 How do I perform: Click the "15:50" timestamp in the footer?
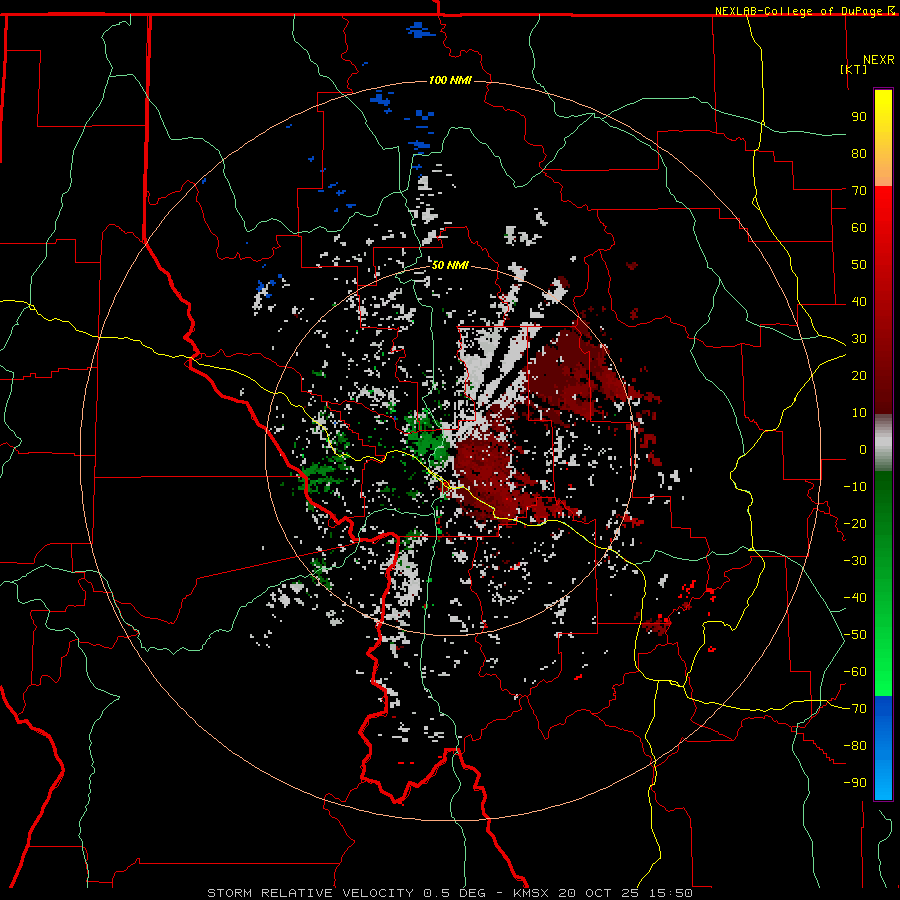(x=671, y=893)
